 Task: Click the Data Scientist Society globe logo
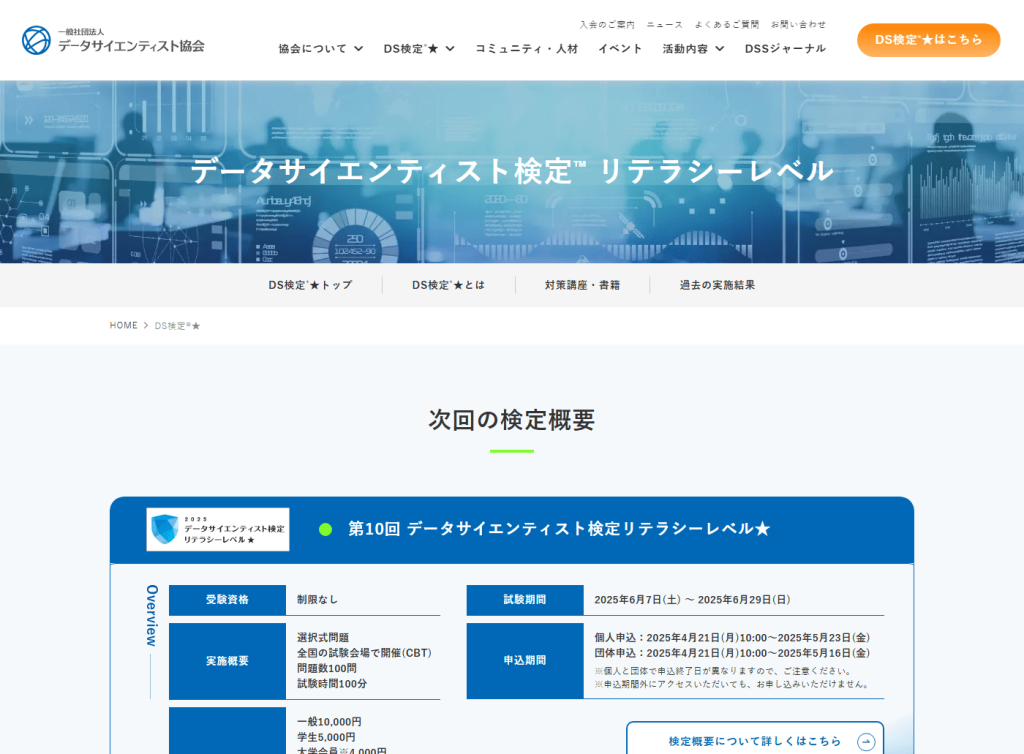click(36, 40)
